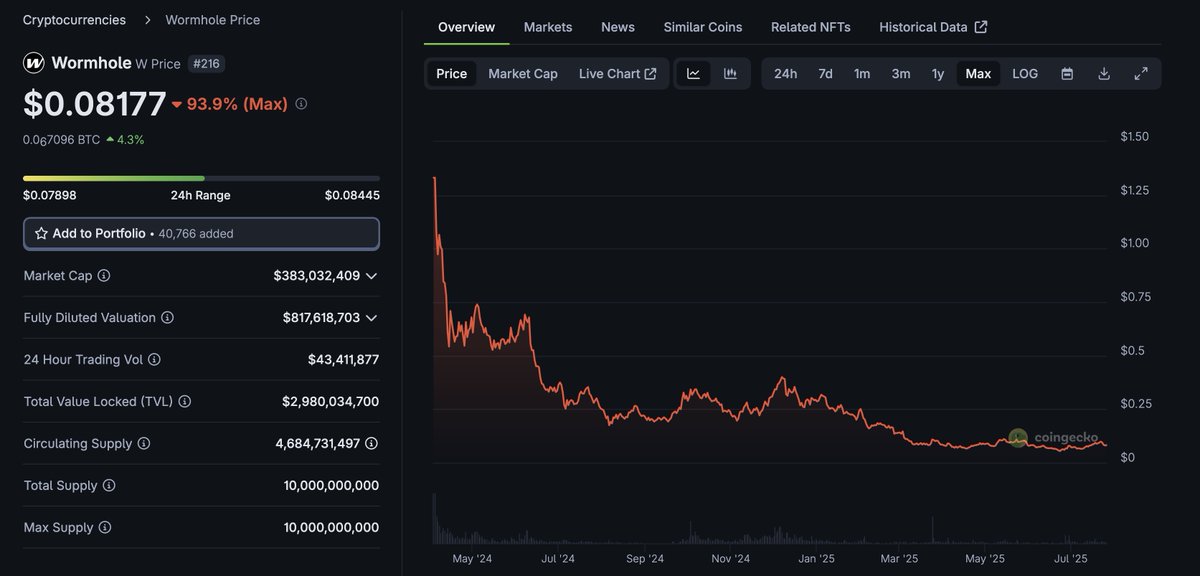
Task: Open the Historical Data tab
Action: (x=933, y=27)
